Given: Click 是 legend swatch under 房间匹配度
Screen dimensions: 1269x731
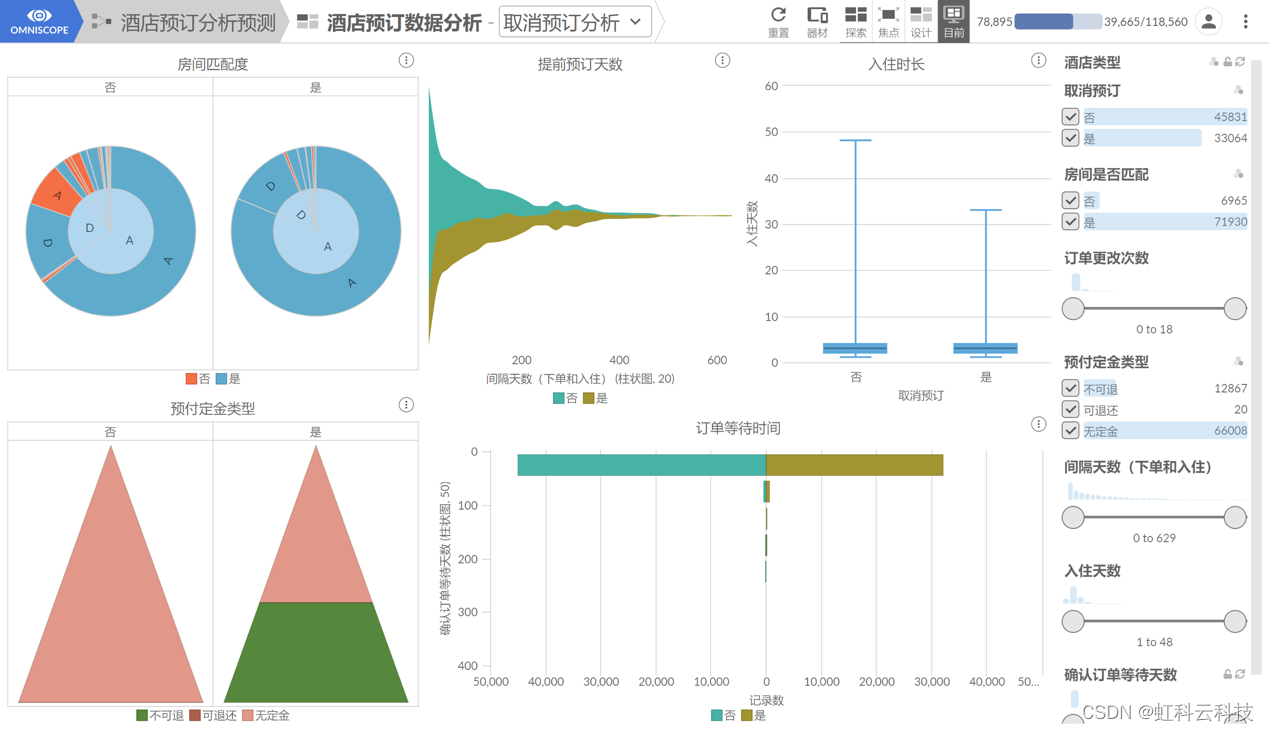Looking at the screenshot, I should (x=221, y=379).
